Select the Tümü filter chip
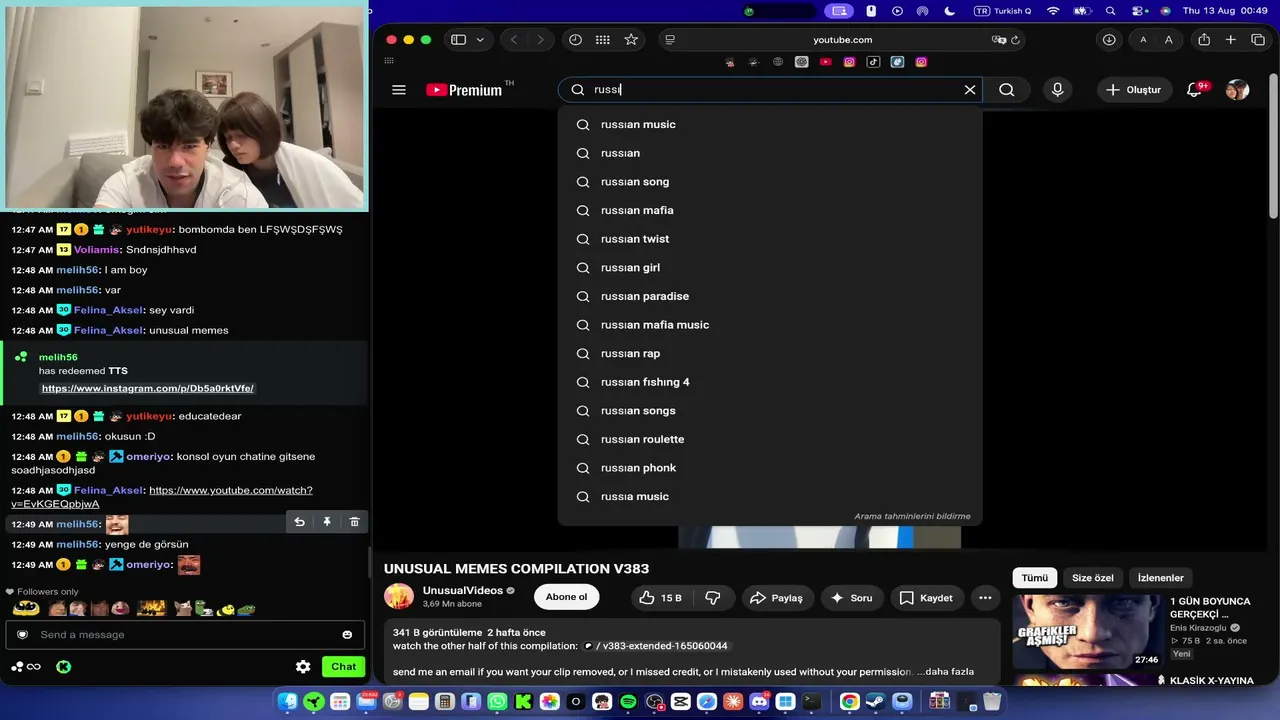Viewport: 1280px width, 720px height. tap(1035, 578)
